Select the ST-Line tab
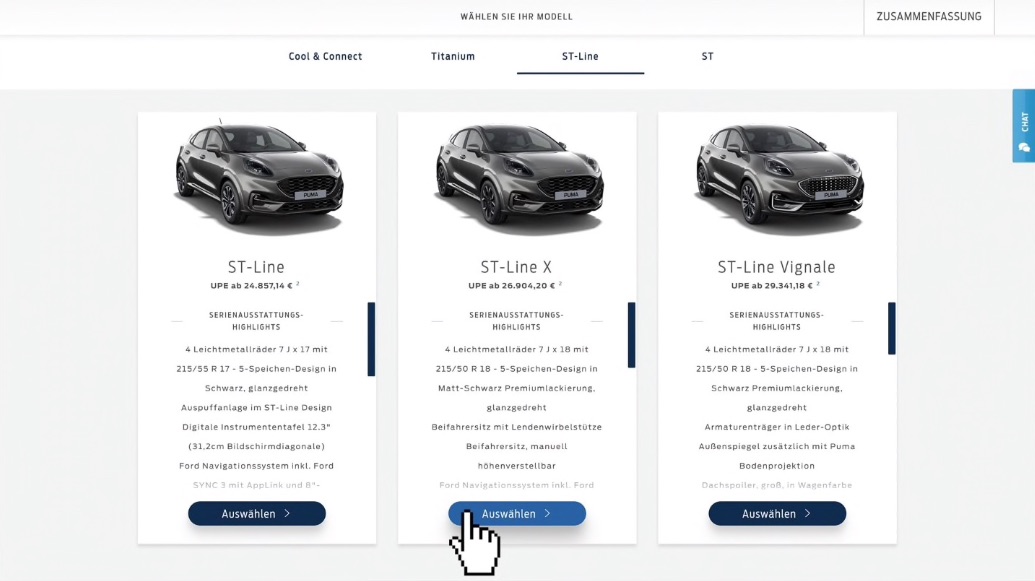 (x=580, y=56)
